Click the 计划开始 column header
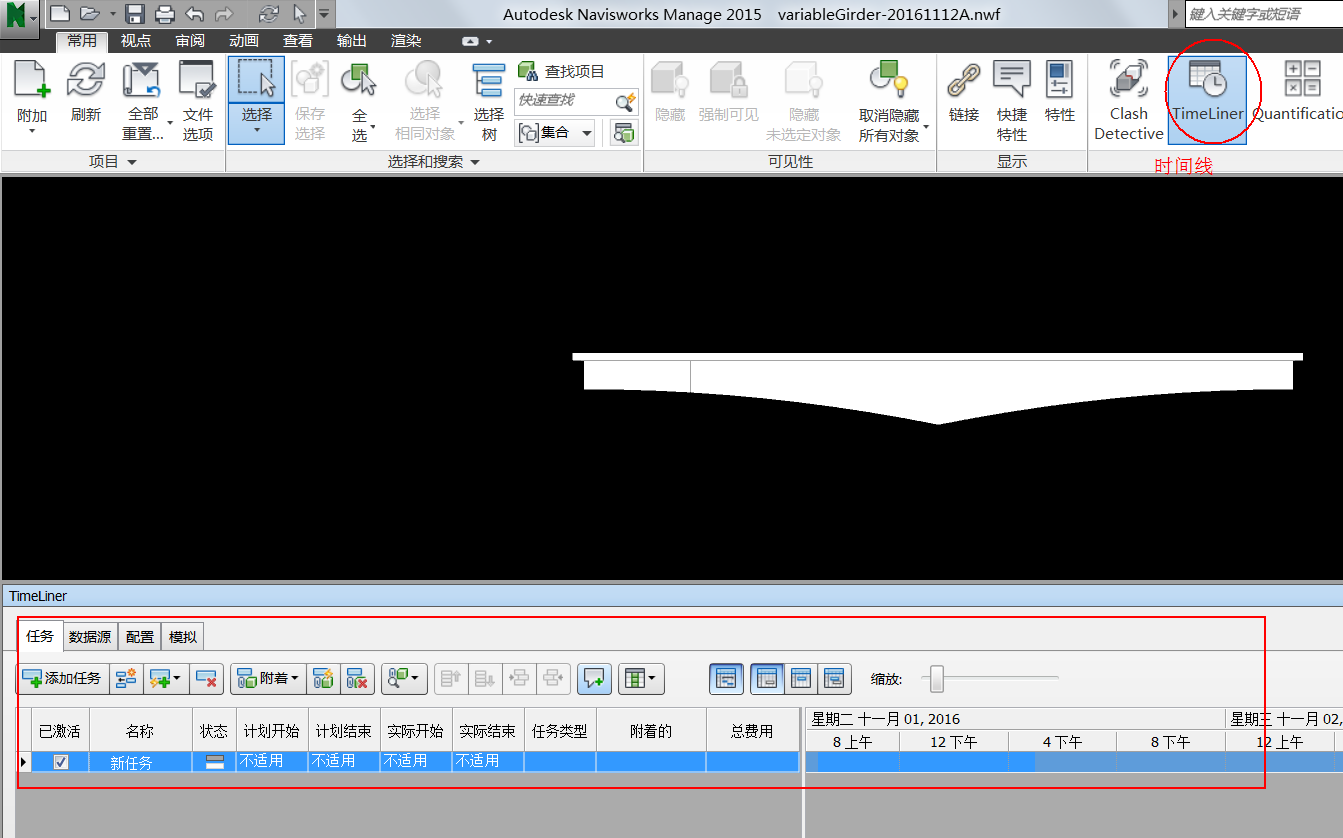The width and height of the screenshot is (1343, 838). pyautogui.click(x=271, y=731)
